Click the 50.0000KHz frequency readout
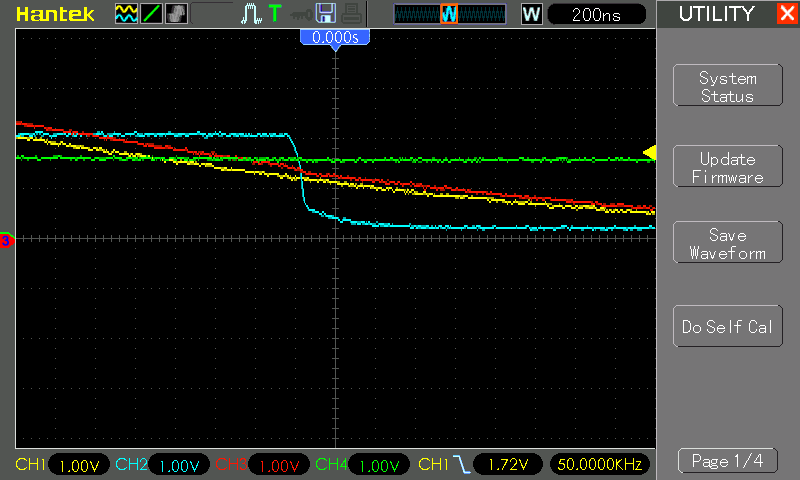The height and width of the screenshot is (480, 800). pyautogui.click(x=599, y=465)
